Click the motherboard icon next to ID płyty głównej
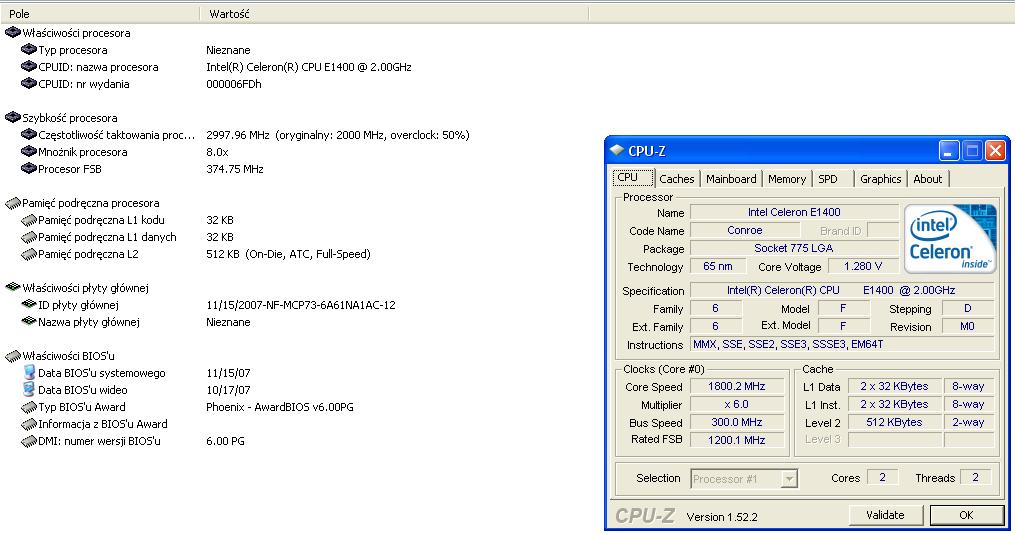This screenshot has height=534, width=1015. 29,305
